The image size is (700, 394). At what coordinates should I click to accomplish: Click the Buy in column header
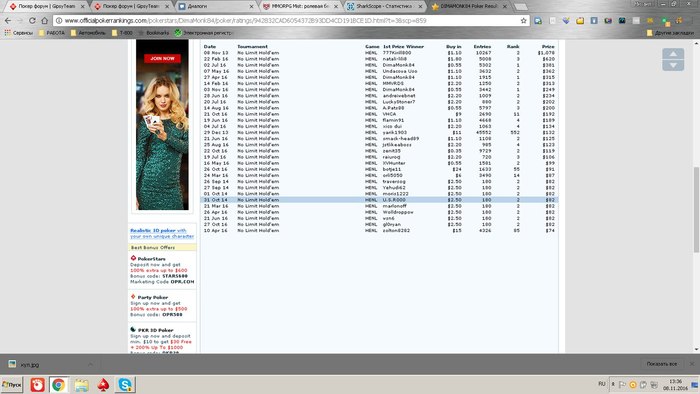[x=454, y=46]
